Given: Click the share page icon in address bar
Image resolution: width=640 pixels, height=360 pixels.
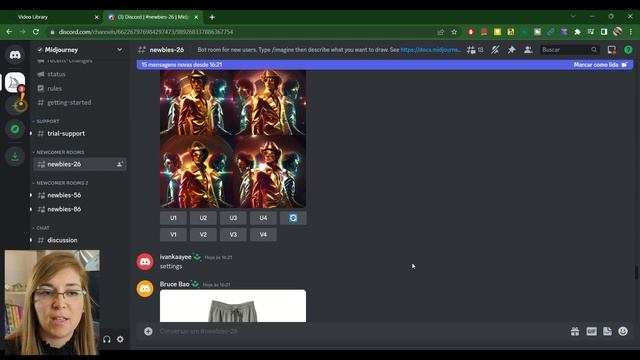Looking at the screenshot, I should point(440,32).
